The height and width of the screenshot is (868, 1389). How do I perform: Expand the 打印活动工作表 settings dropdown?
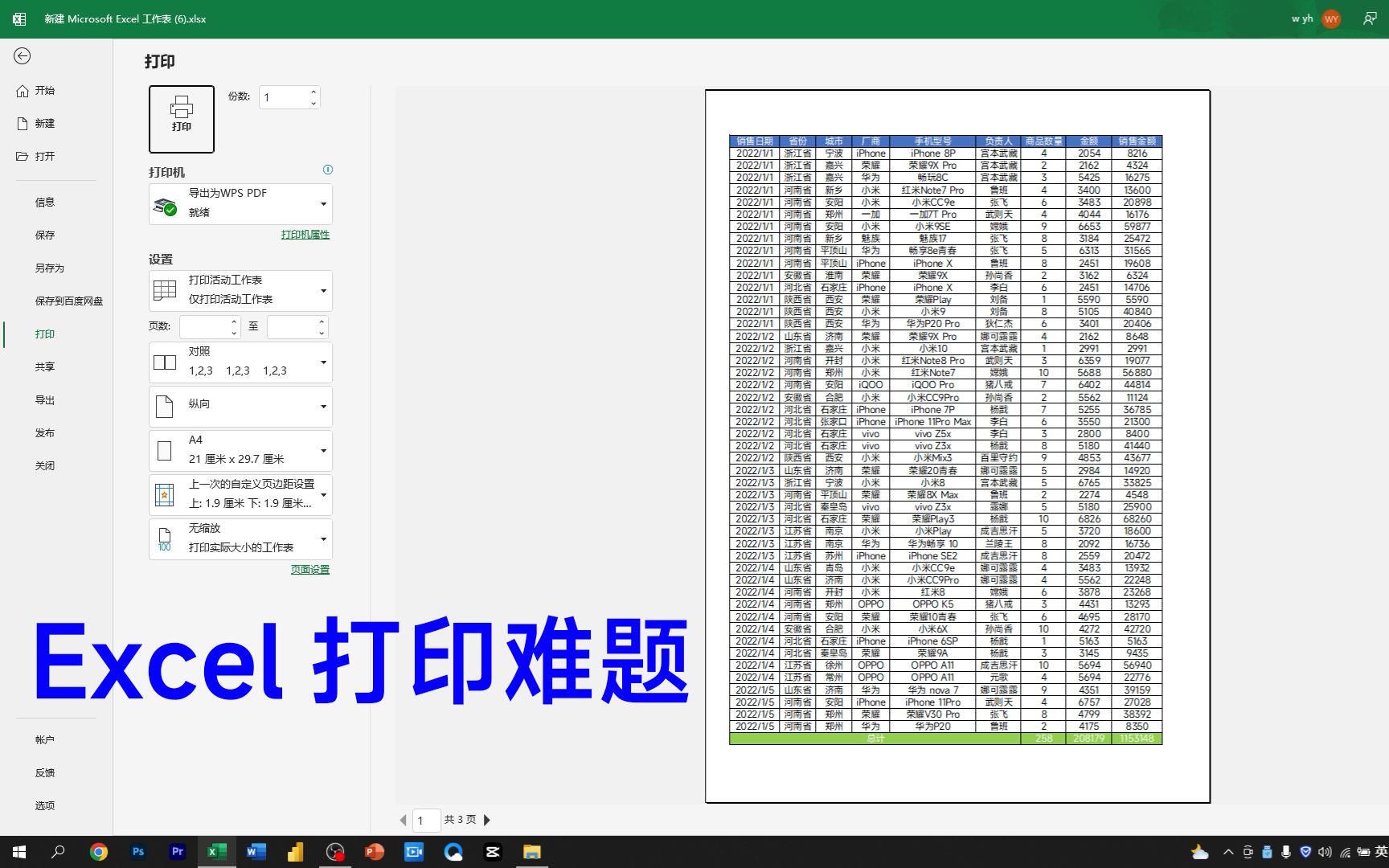coord(323,290)
